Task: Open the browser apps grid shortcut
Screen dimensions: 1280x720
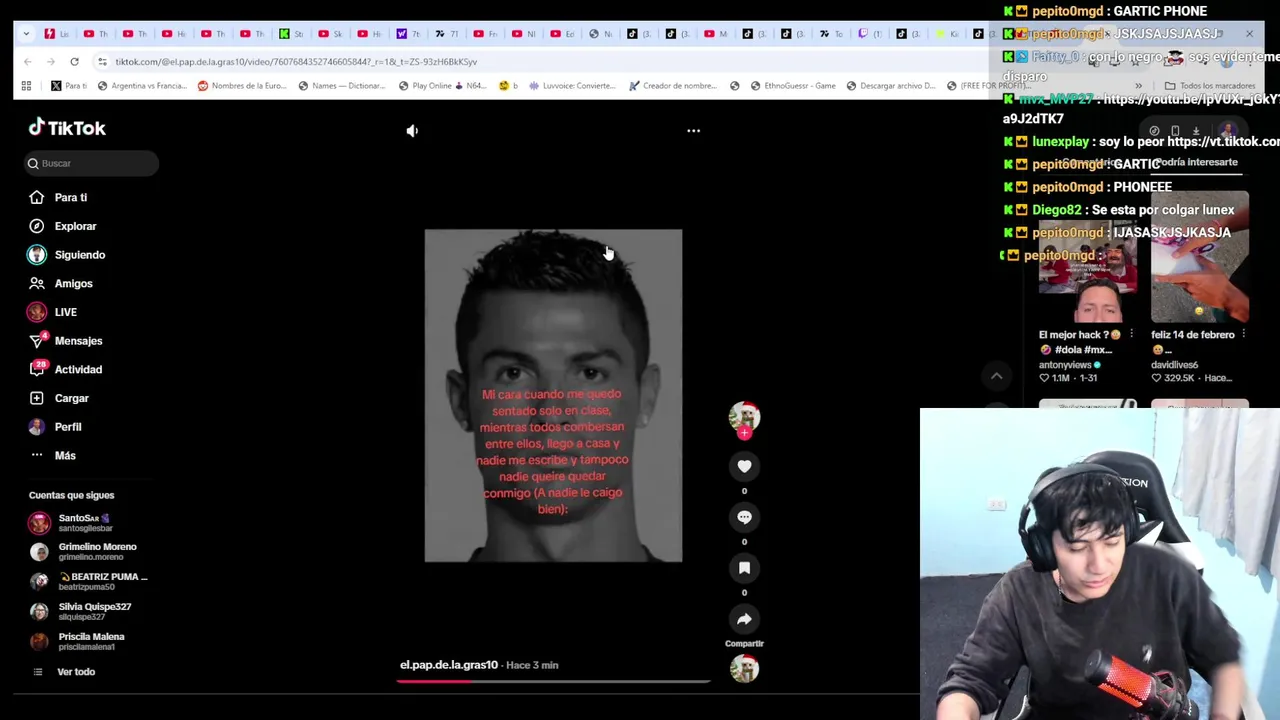Action: [x=26, y=86]
